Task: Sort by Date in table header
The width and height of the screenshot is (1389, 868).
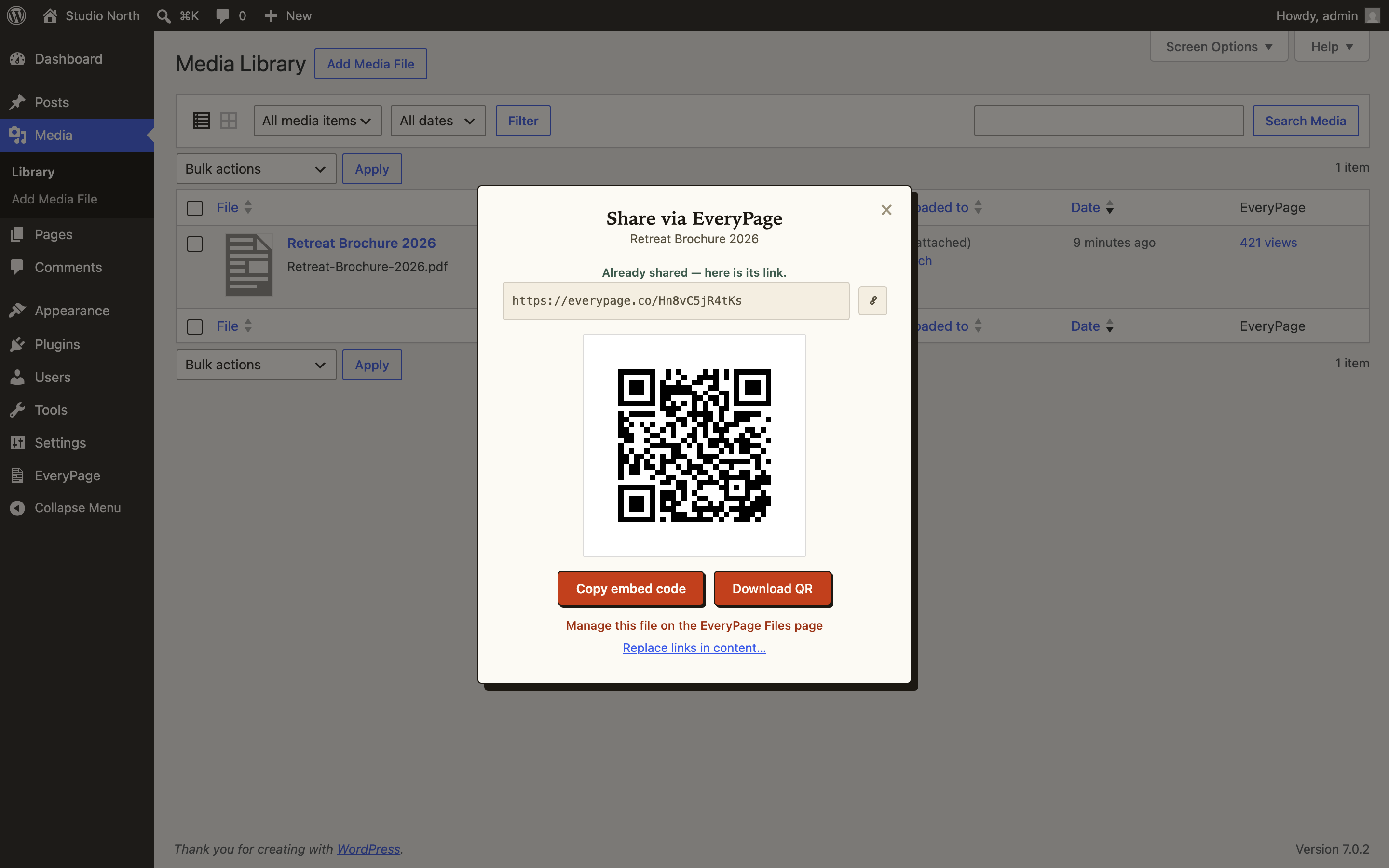Action: tap(1092, 207)
